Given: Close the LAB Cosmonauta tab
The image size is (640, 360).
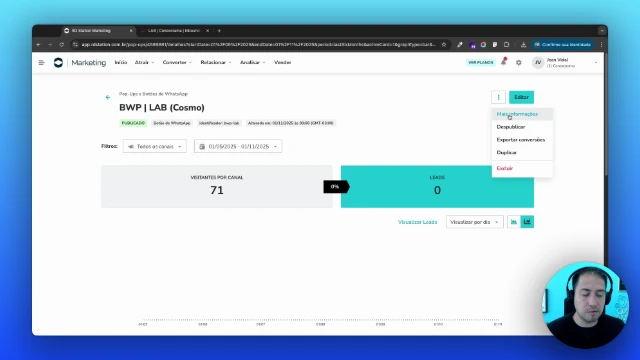Looking at the screenshot, I should 207,31.
